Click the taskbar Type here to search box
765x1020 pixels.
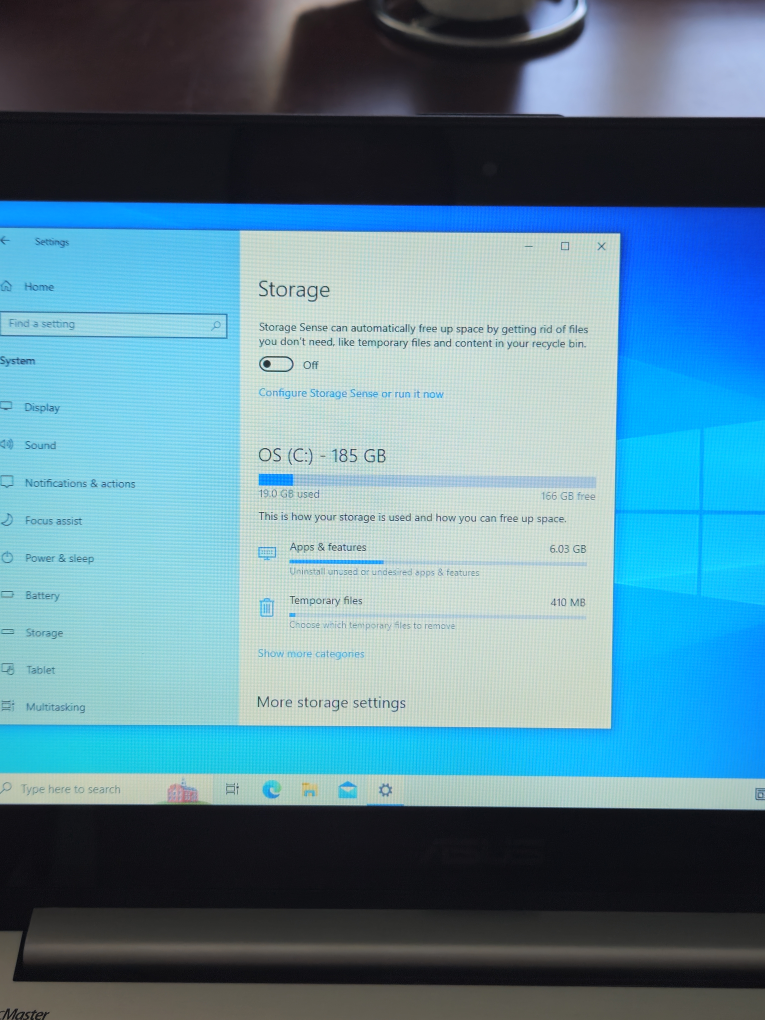(x=104, y=789)
